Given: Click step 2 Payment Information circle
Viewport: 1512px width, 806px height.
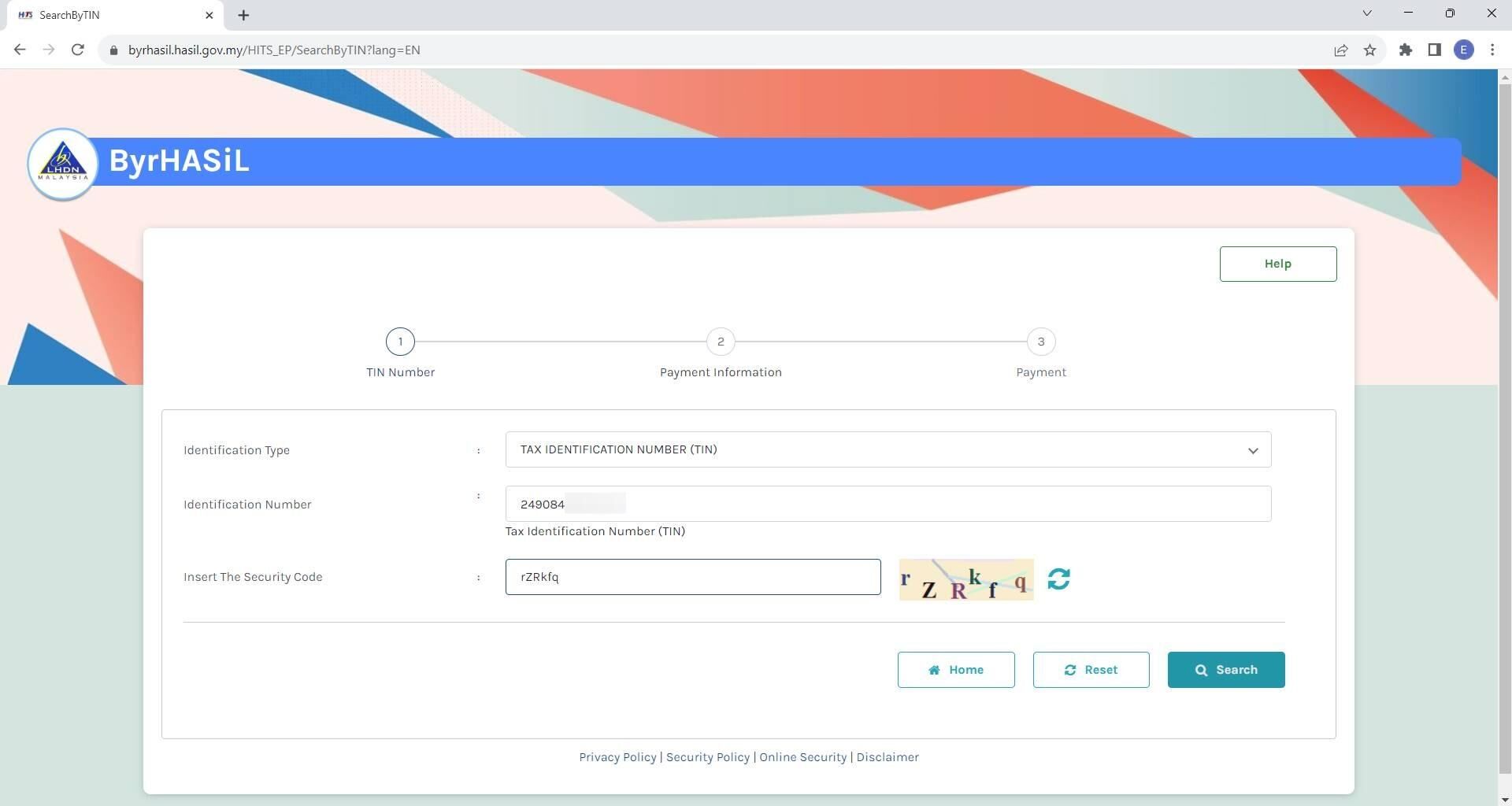Looking at the screenshot, I should tap(721, 342).
